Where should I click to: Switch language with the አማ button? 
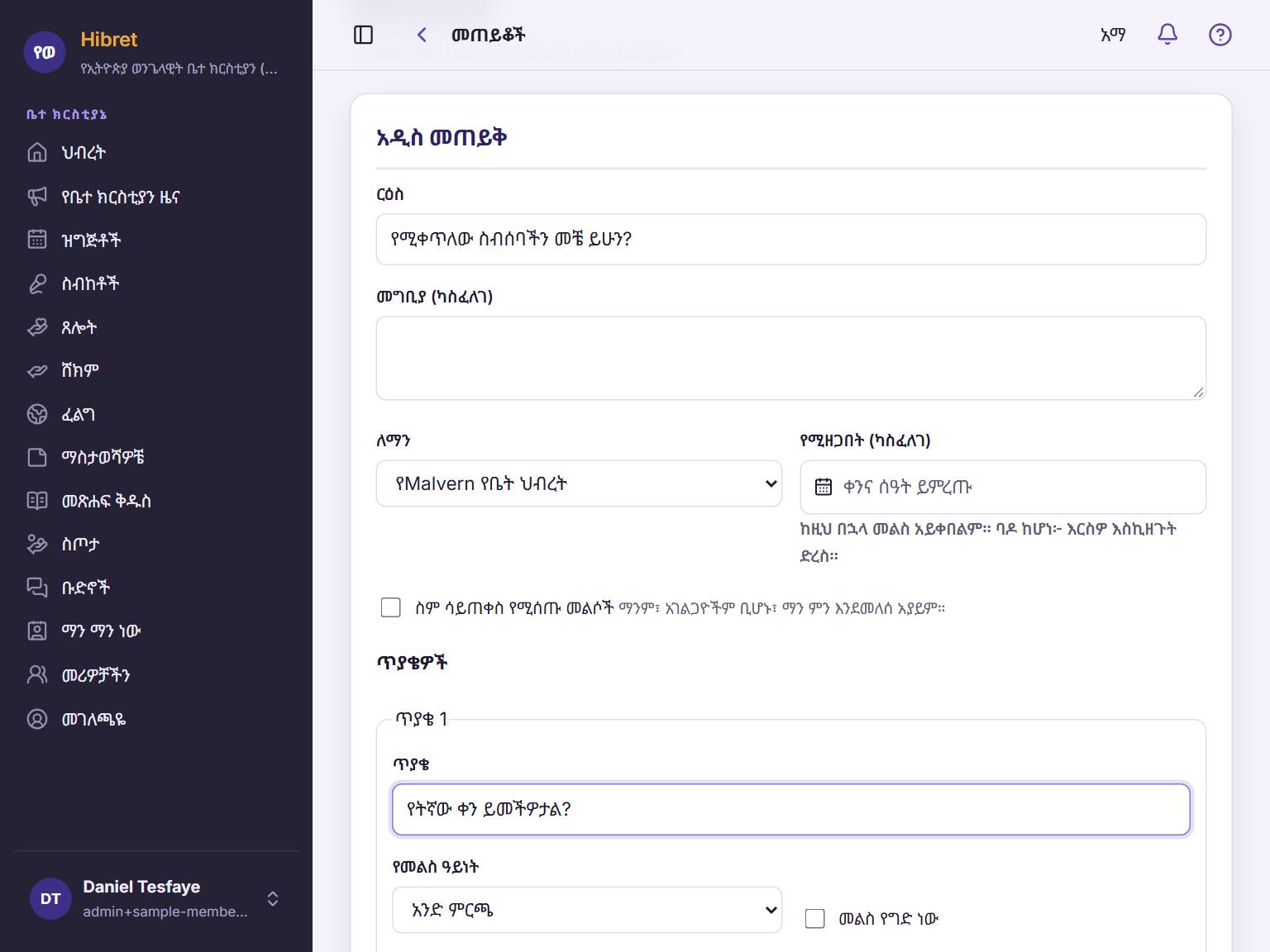tap(1113, 35)
